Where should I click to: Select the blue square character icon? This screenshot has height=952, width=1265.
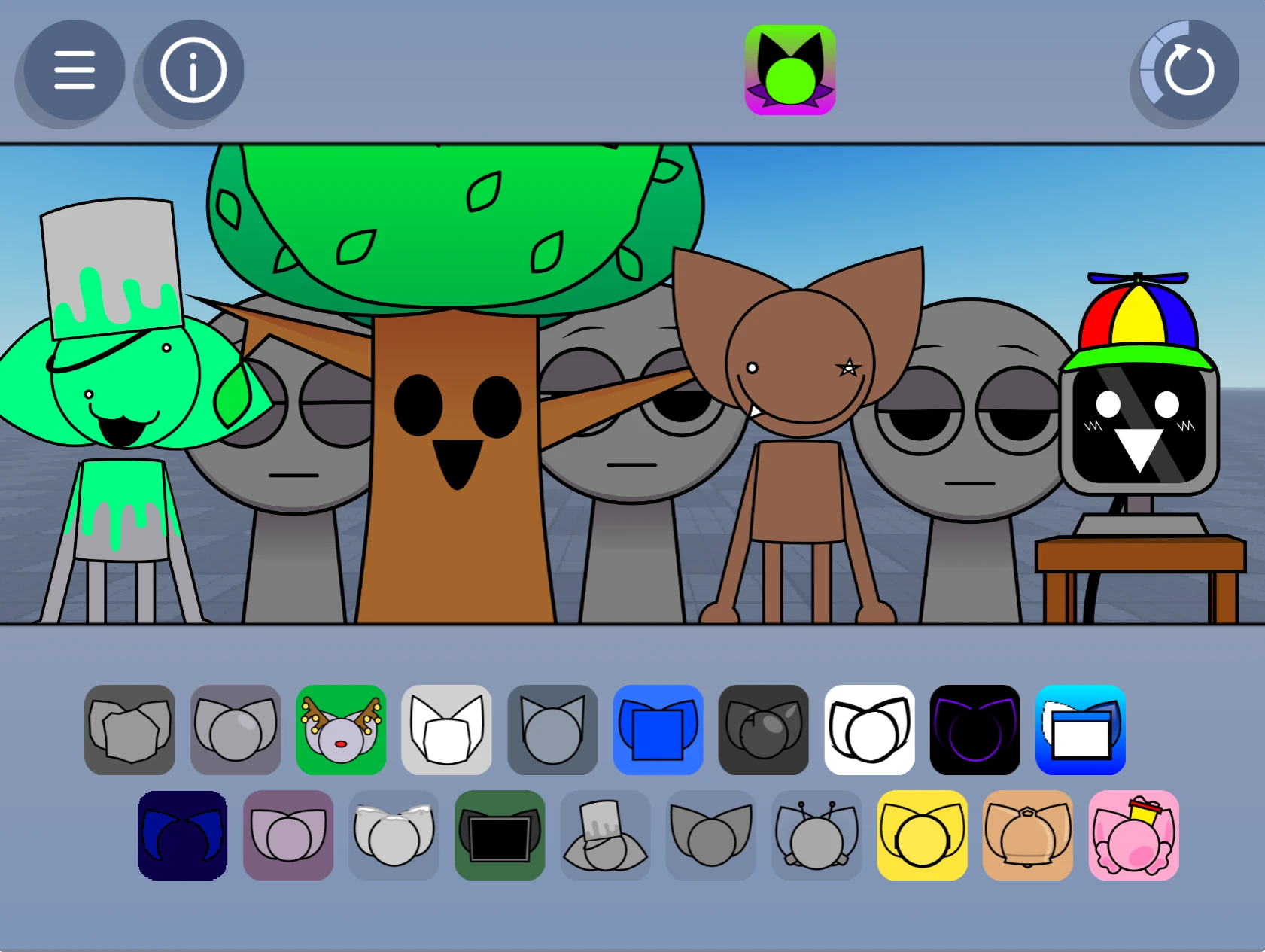pyautogui.click(x=658, y=729)
